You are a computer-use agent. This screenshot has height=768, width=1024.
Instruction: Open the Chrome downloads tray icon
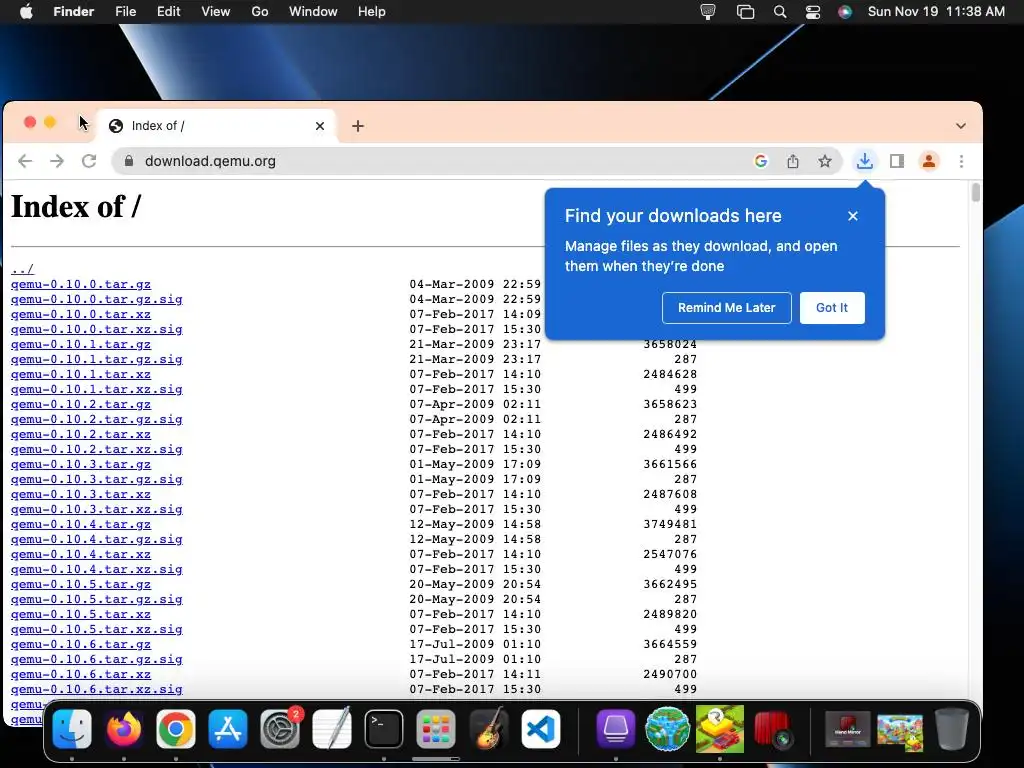click(865, 161)
